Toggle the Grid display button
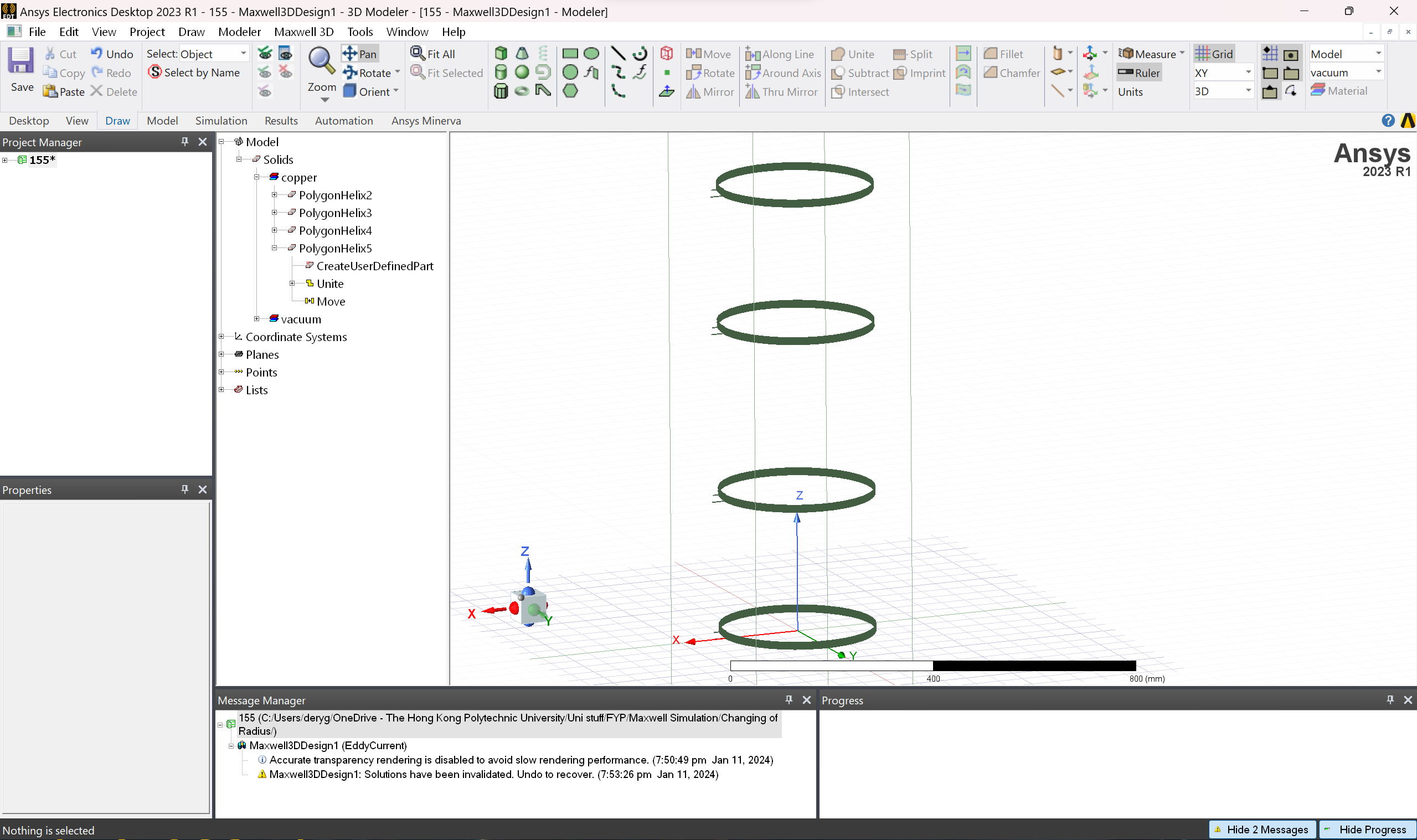 click(x=1214, y=54)
